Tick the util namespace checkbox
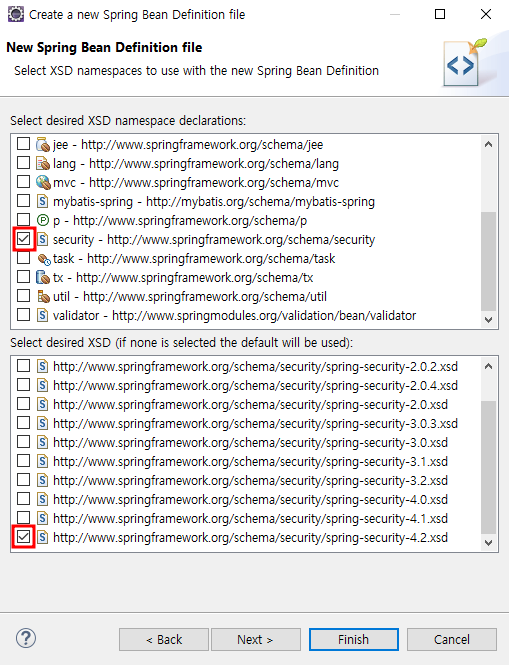Viewport: 509px width, 665px height. pos(23,296)
